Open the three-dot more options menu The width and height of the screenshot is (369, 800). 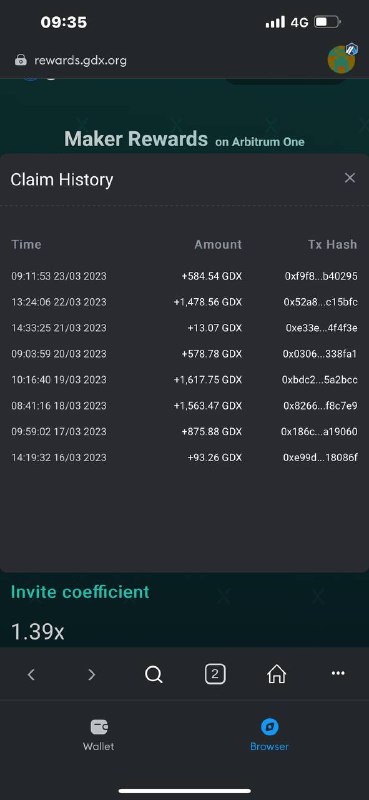pyautogui.click(x=338, y=673)
